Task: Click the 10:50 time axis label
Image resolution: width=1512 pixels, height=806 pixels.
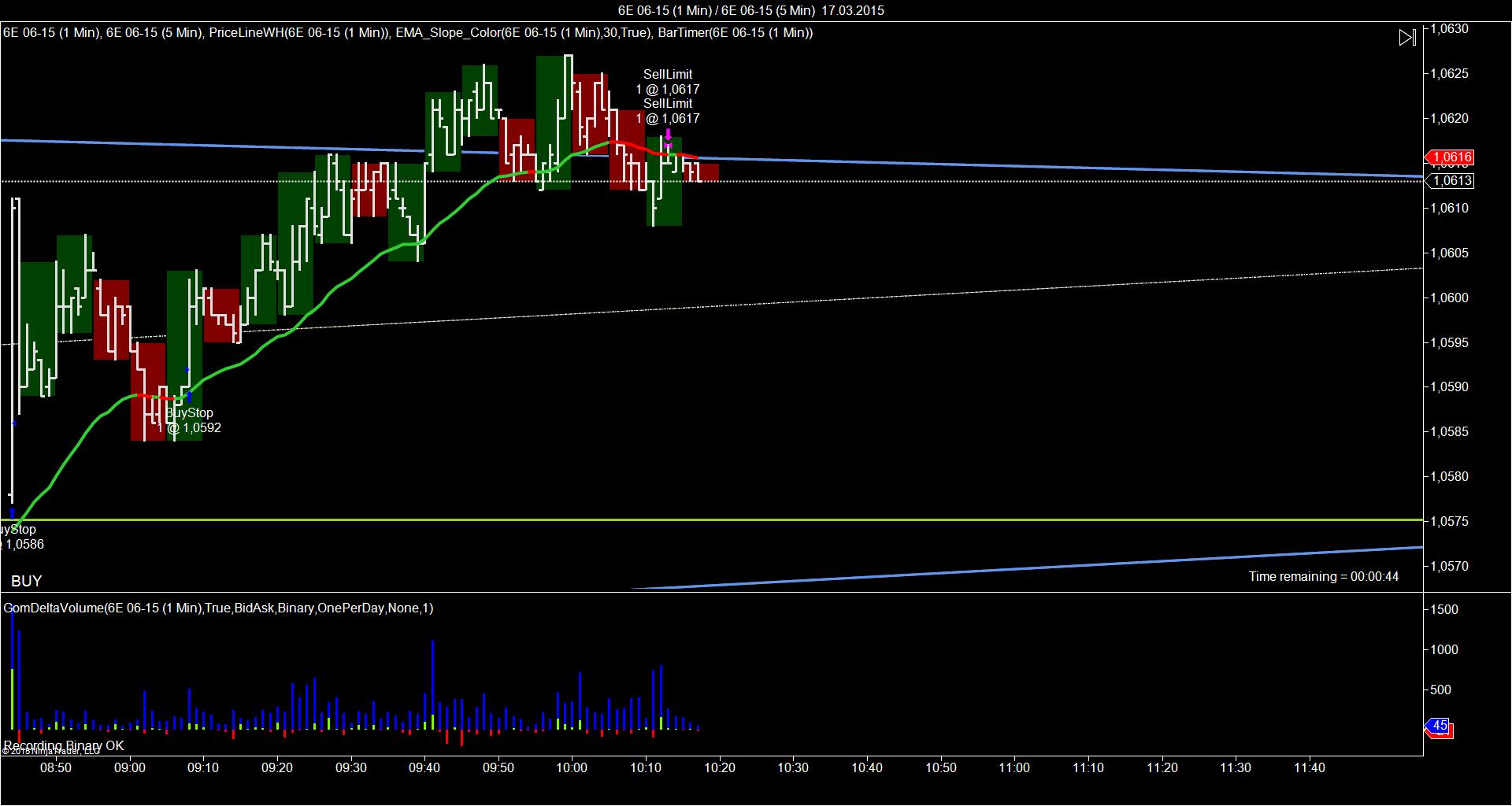Action: tap(940, 768)
